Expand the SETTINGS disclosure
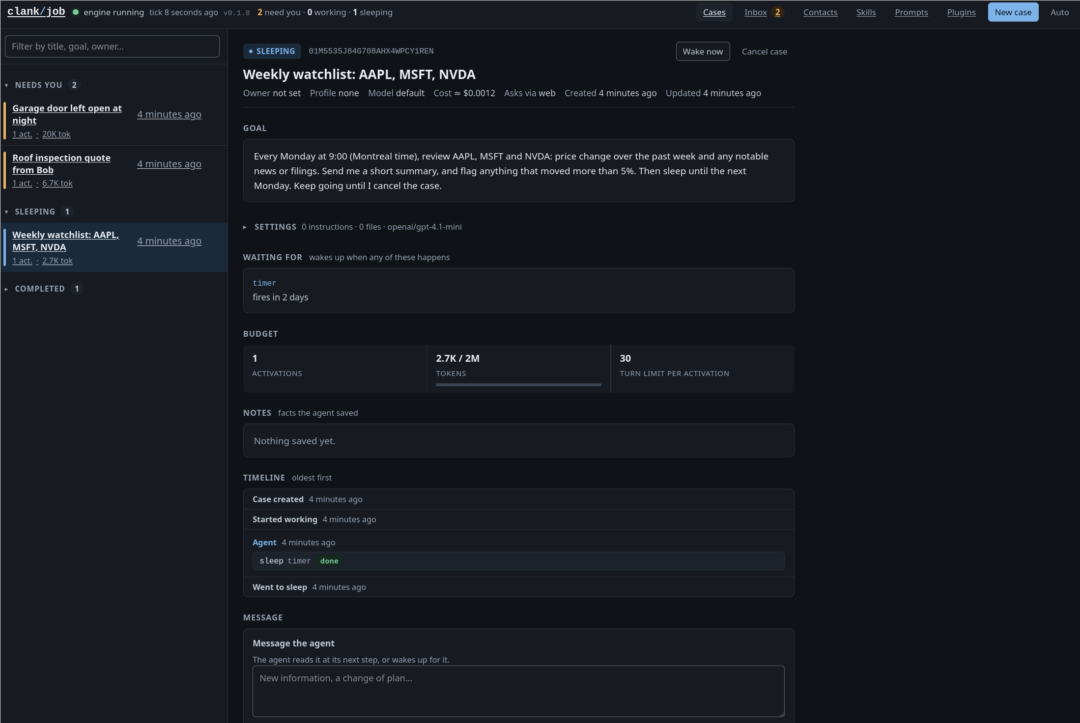The width and height of the screenshot is (1080, 723). pos(352,227)
